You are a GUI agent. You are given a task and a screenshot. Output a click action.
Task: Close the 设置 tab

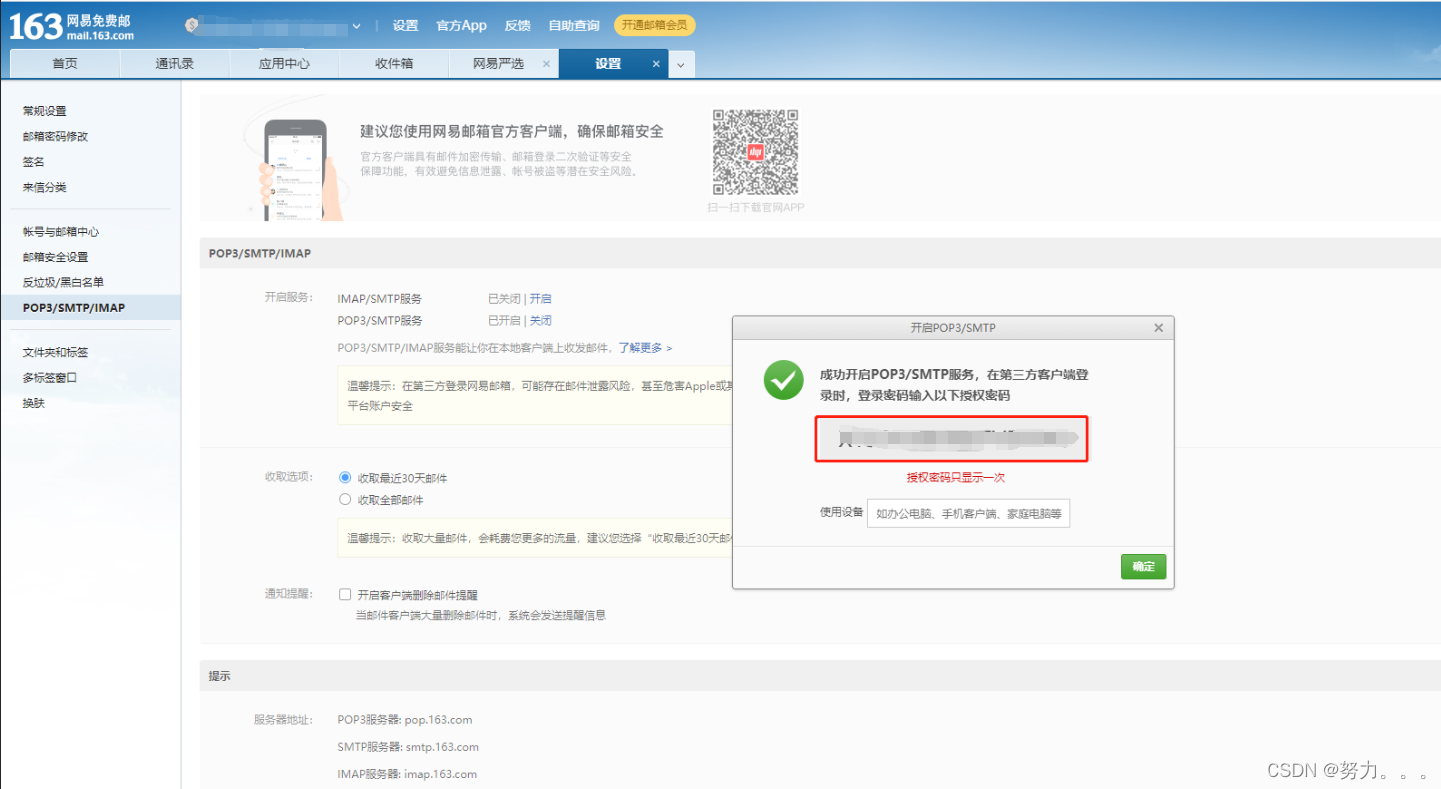pyautogui.click(x=656, y=63)
